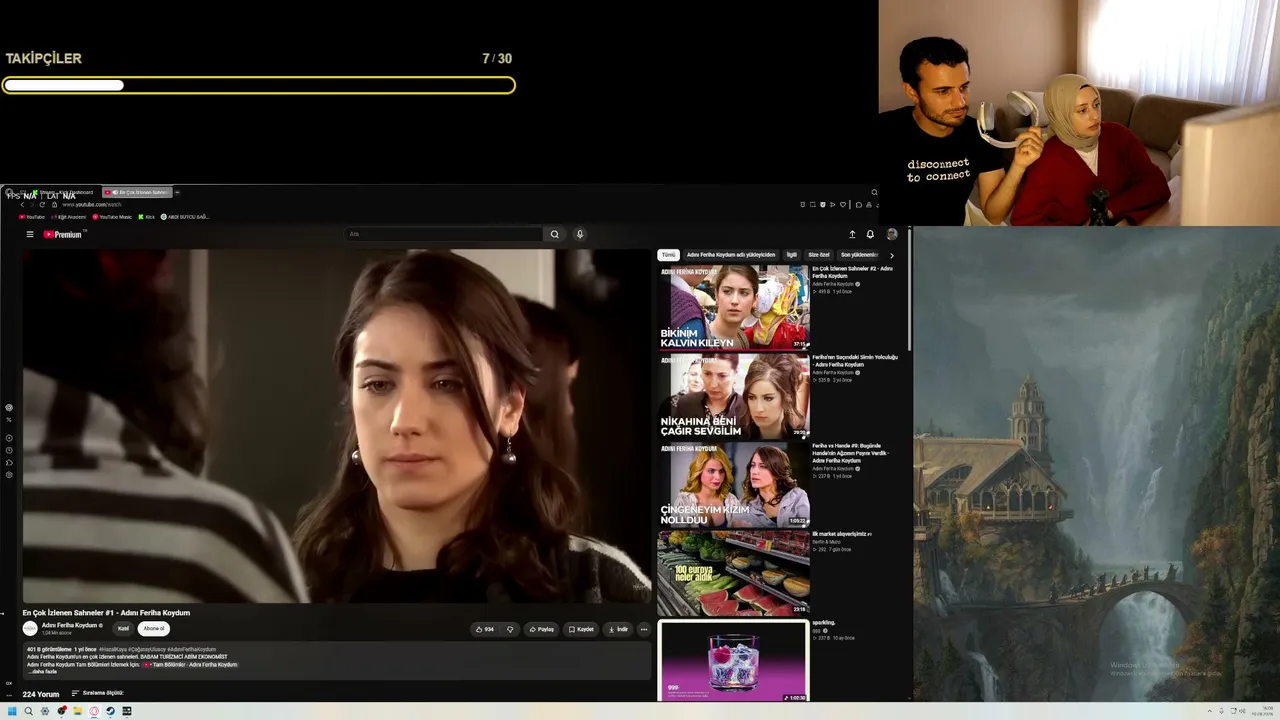Click the 'Abone ol' subscribe button

coord(153,629)
